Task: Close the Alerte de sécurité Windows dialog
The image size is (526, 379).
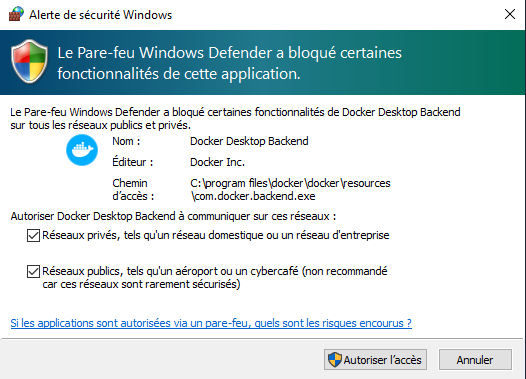Action: pyautogui.click(x=510, y=14)
